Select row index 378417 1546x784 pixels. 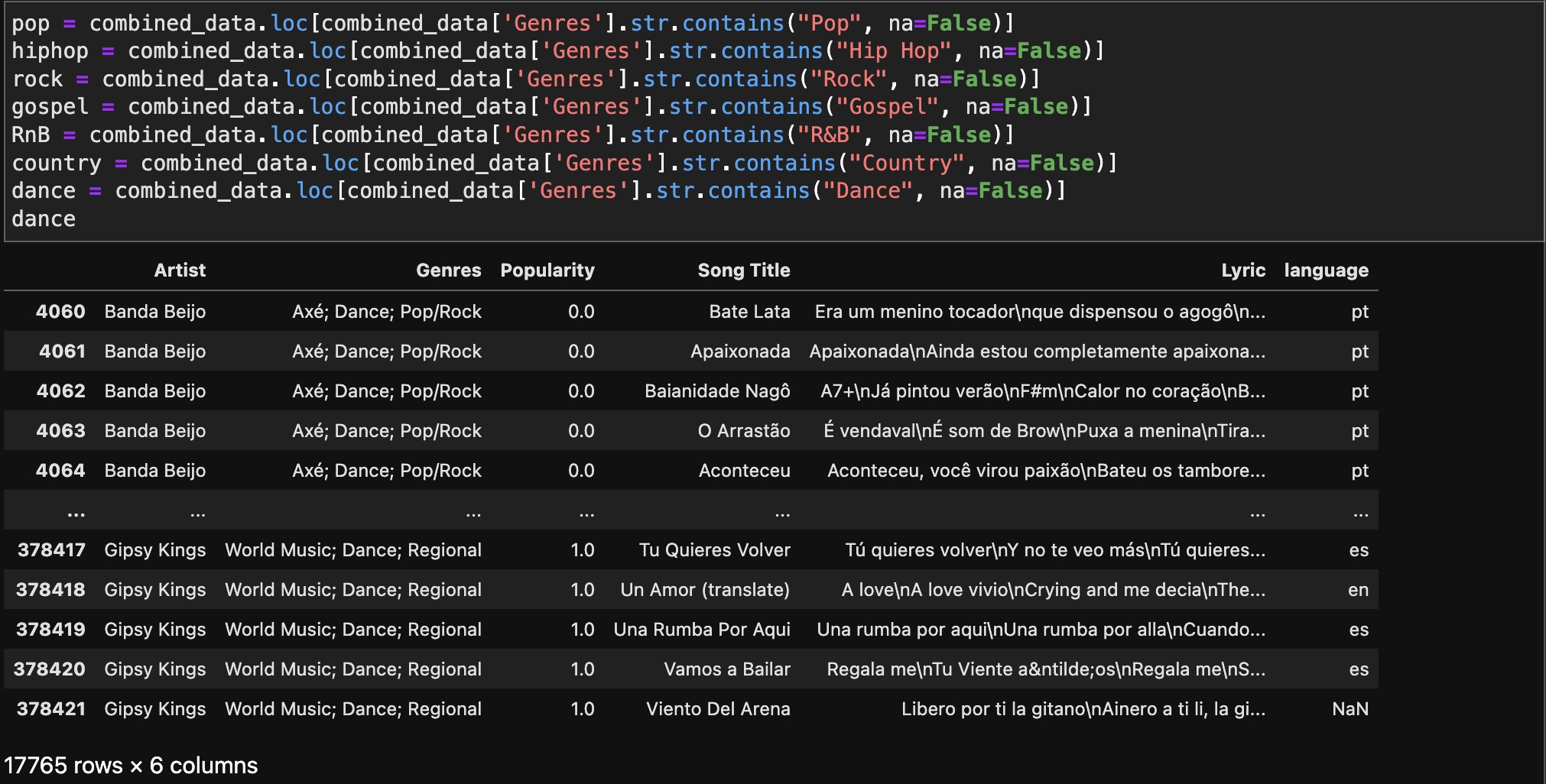(x=51, y=550)
